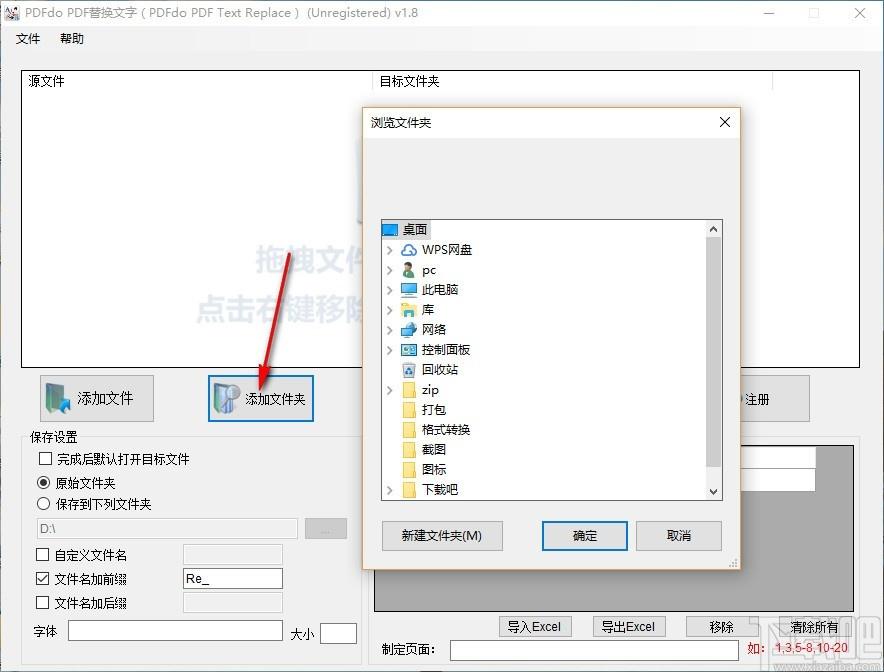The height and width of the screenshot is (672, 884).
Task: Click the 网络 network icon
Action: point(409,330)
